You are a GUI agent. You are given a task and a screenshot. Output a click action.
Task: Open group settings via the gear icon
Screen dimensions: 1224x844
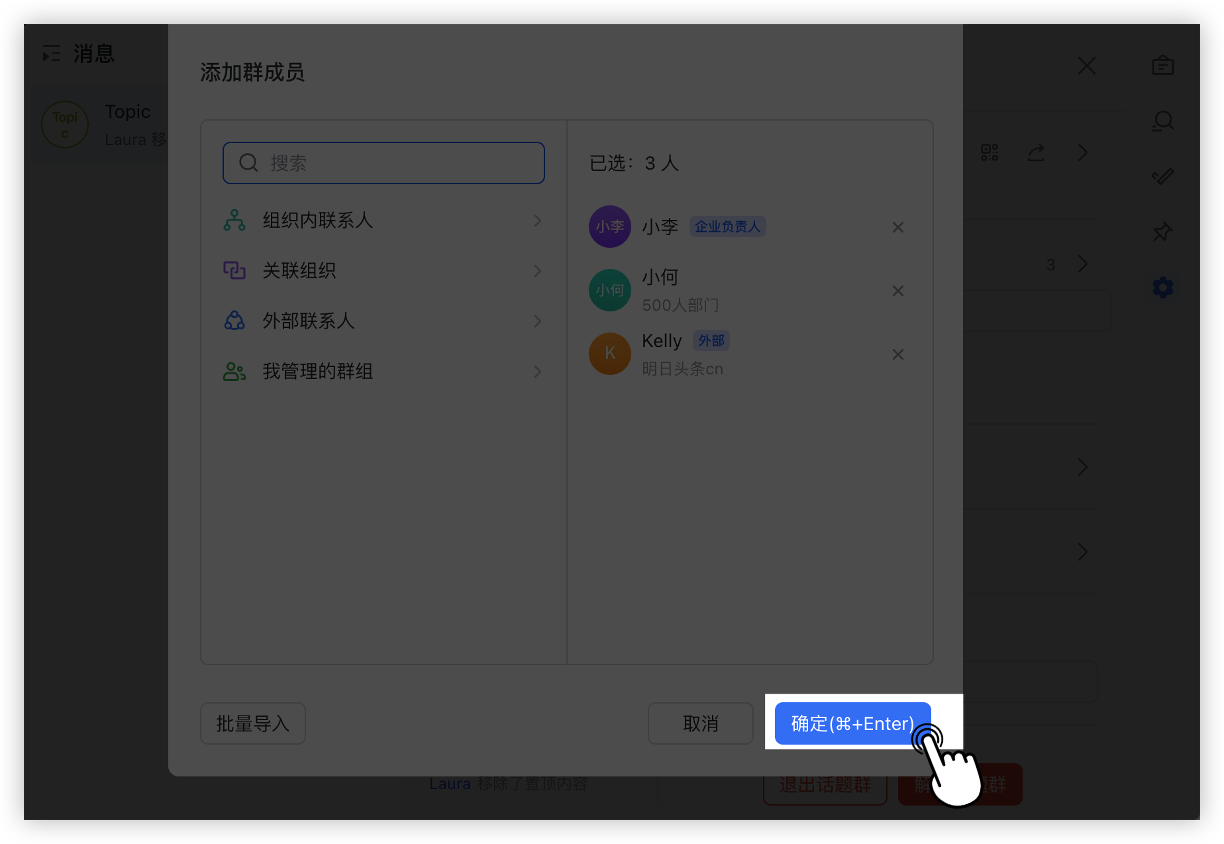[x=1162, y=287]
